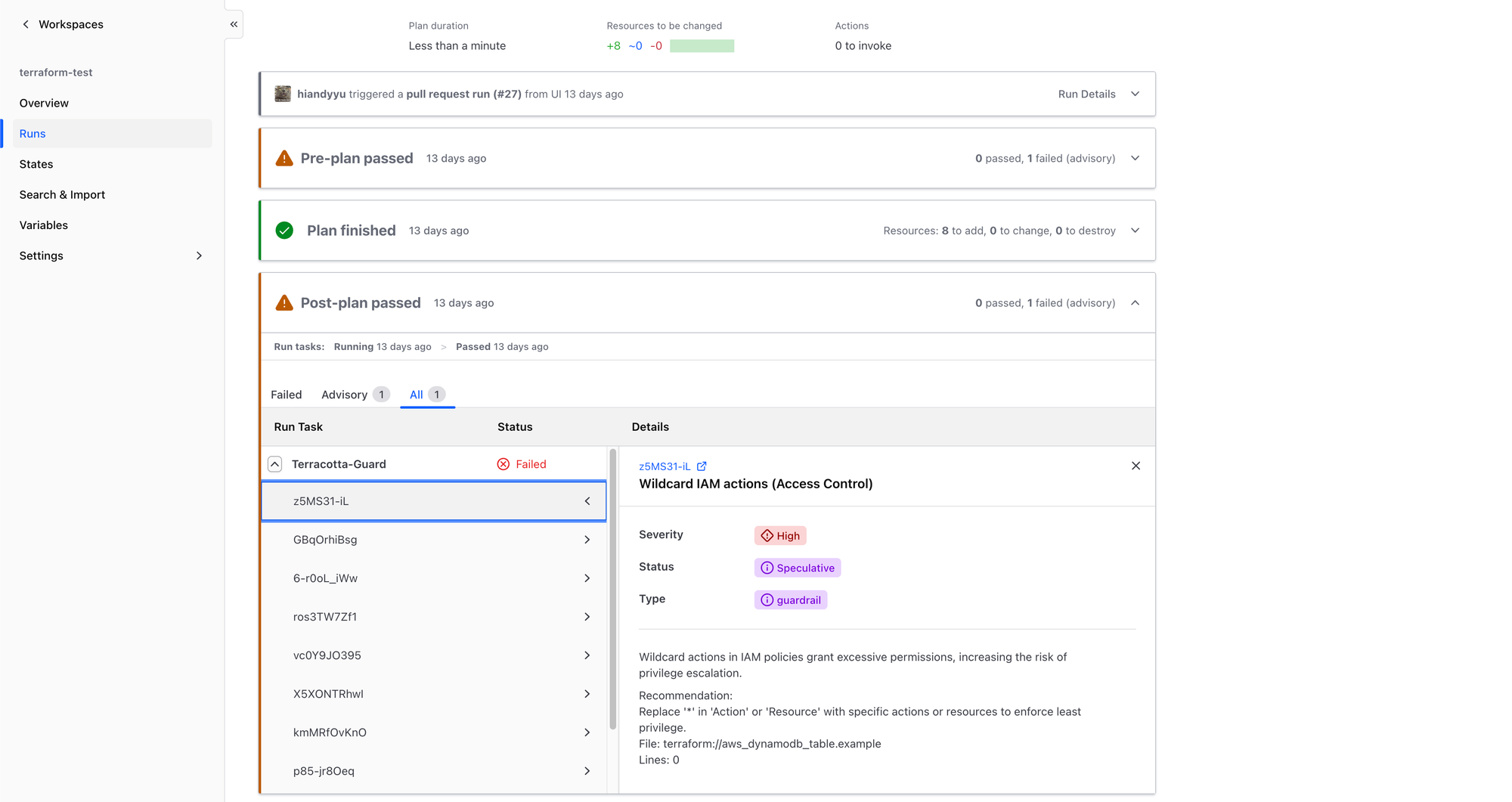Image resolution: width=1512 pixels, height=802 pixels.
Task: Collapse the Terracotta-Guard run task toggle
Action: (x=275, y=464)
